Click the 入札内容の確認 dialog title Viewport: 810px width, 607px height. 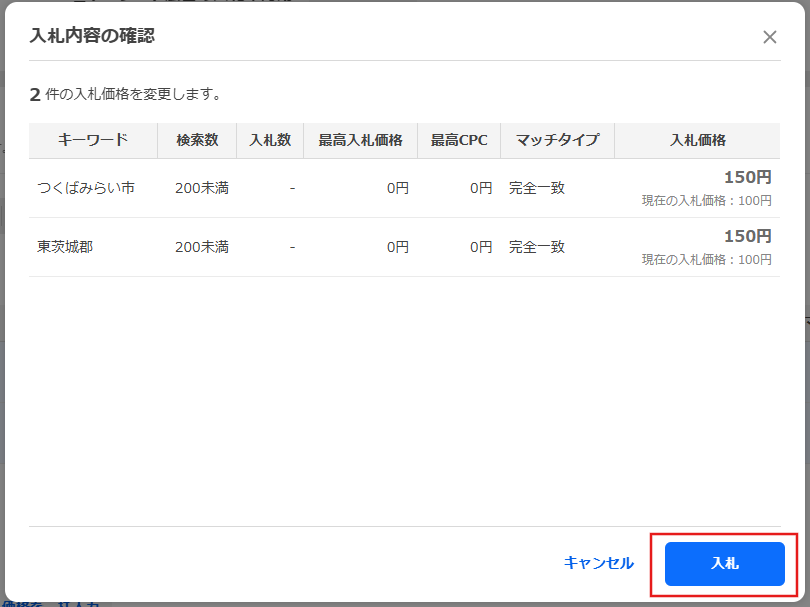(92, 37)
